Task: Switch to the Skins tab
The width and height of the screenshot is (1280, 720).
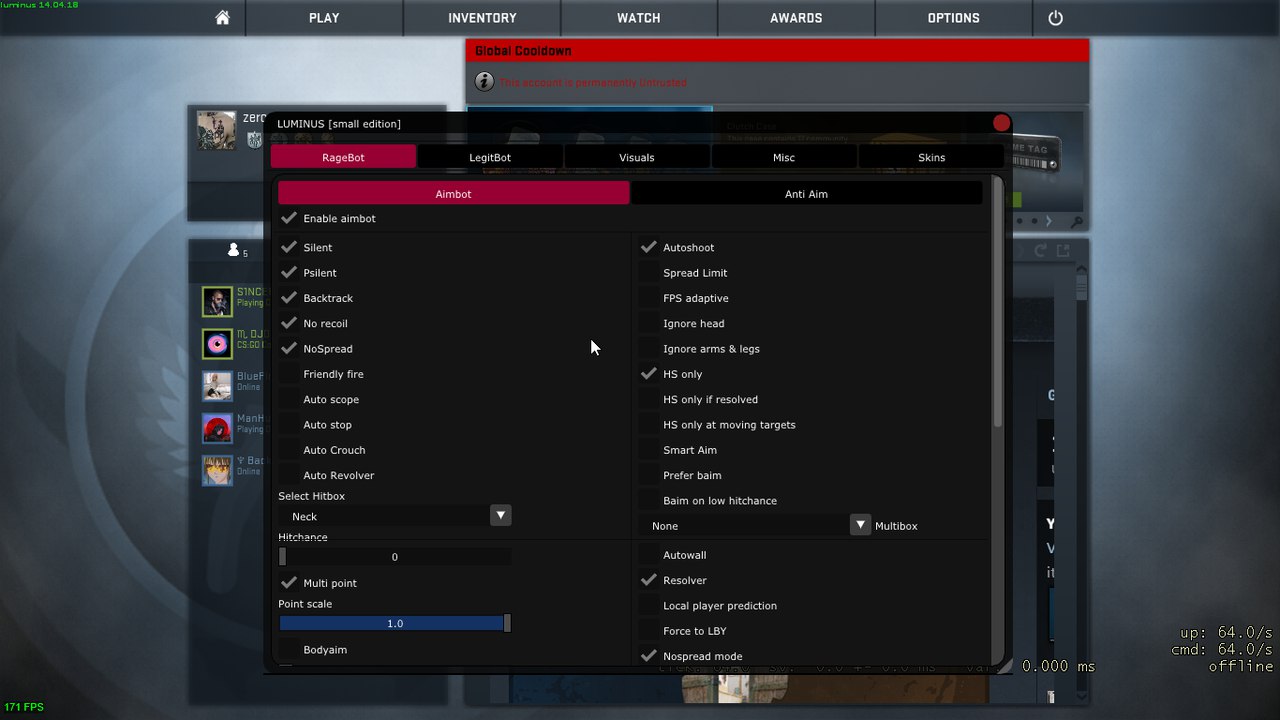Action: point(931,157)
